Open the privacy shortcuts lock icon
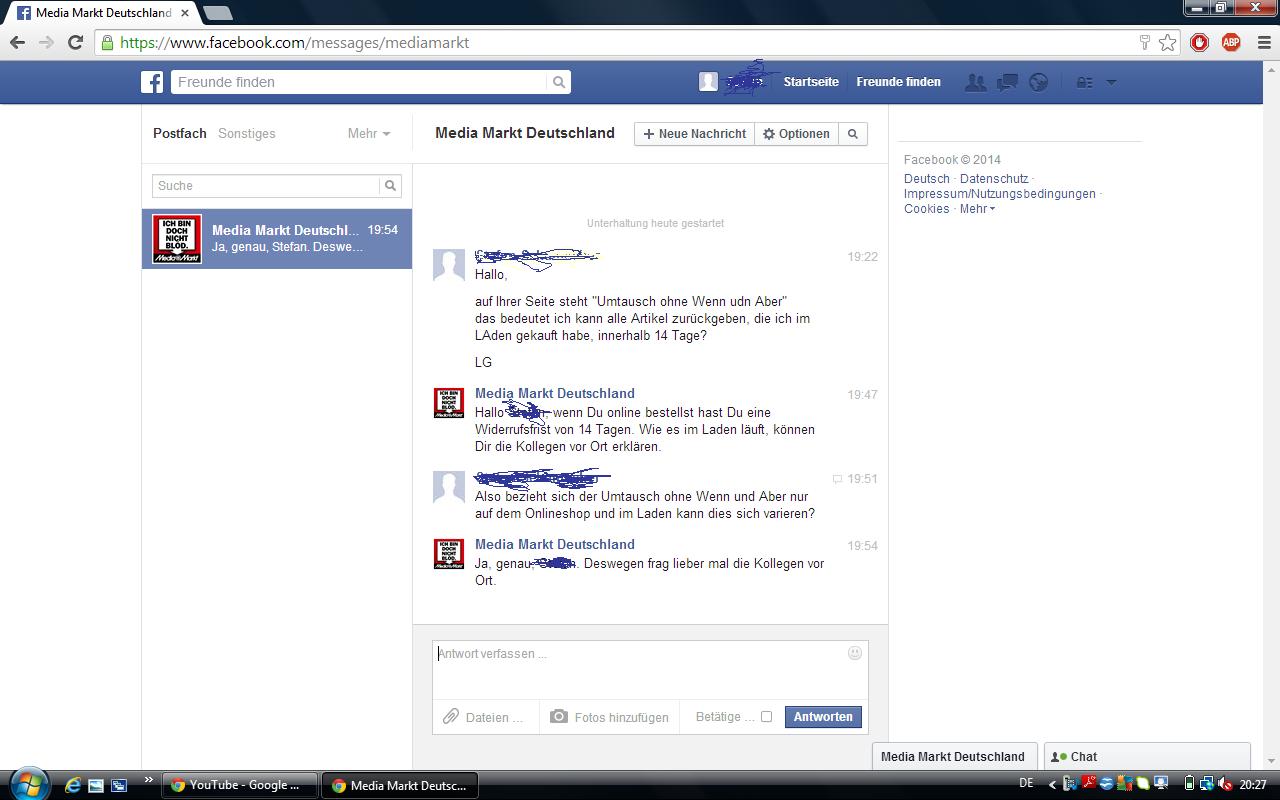The image size is (1280, 800). coord(1084,82)
